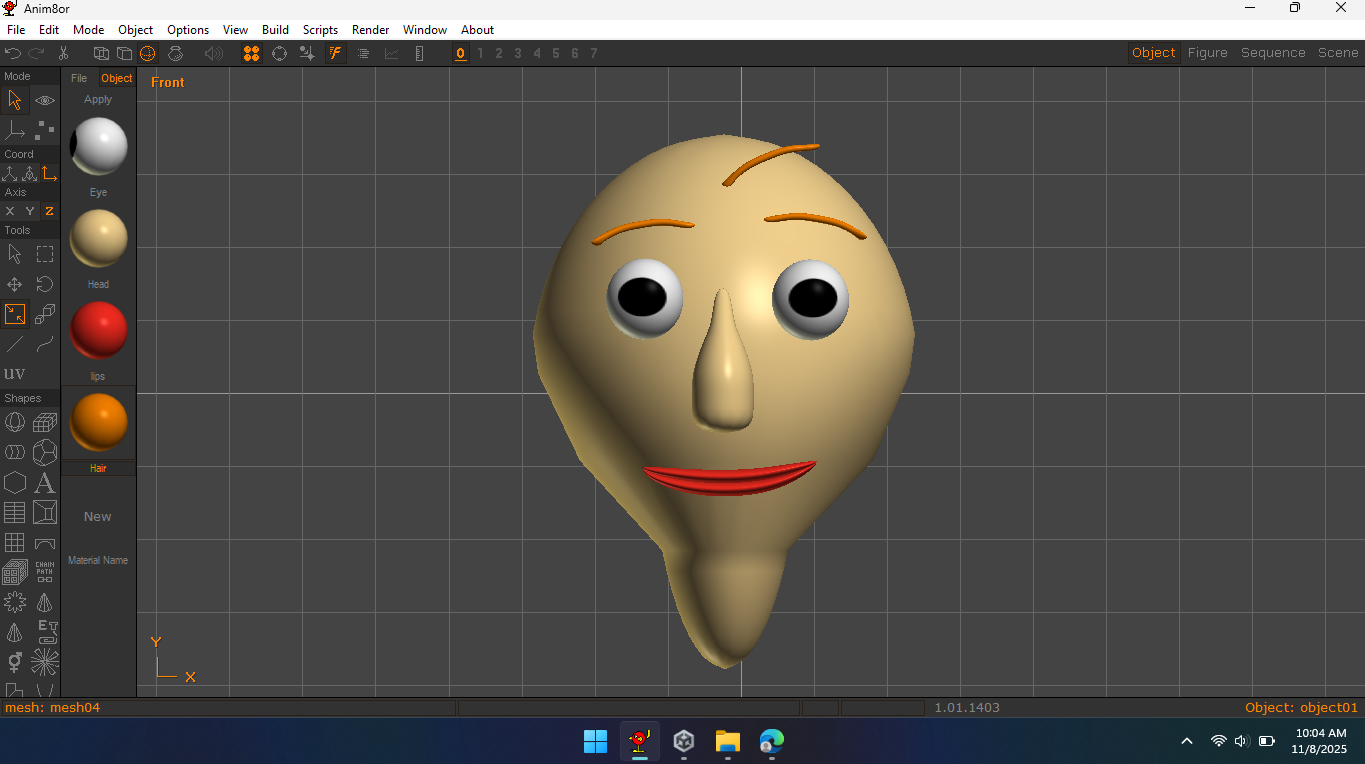The image size is (1365, 764).
Task: Toggle the Y axis lock
Action: (30, 211)
